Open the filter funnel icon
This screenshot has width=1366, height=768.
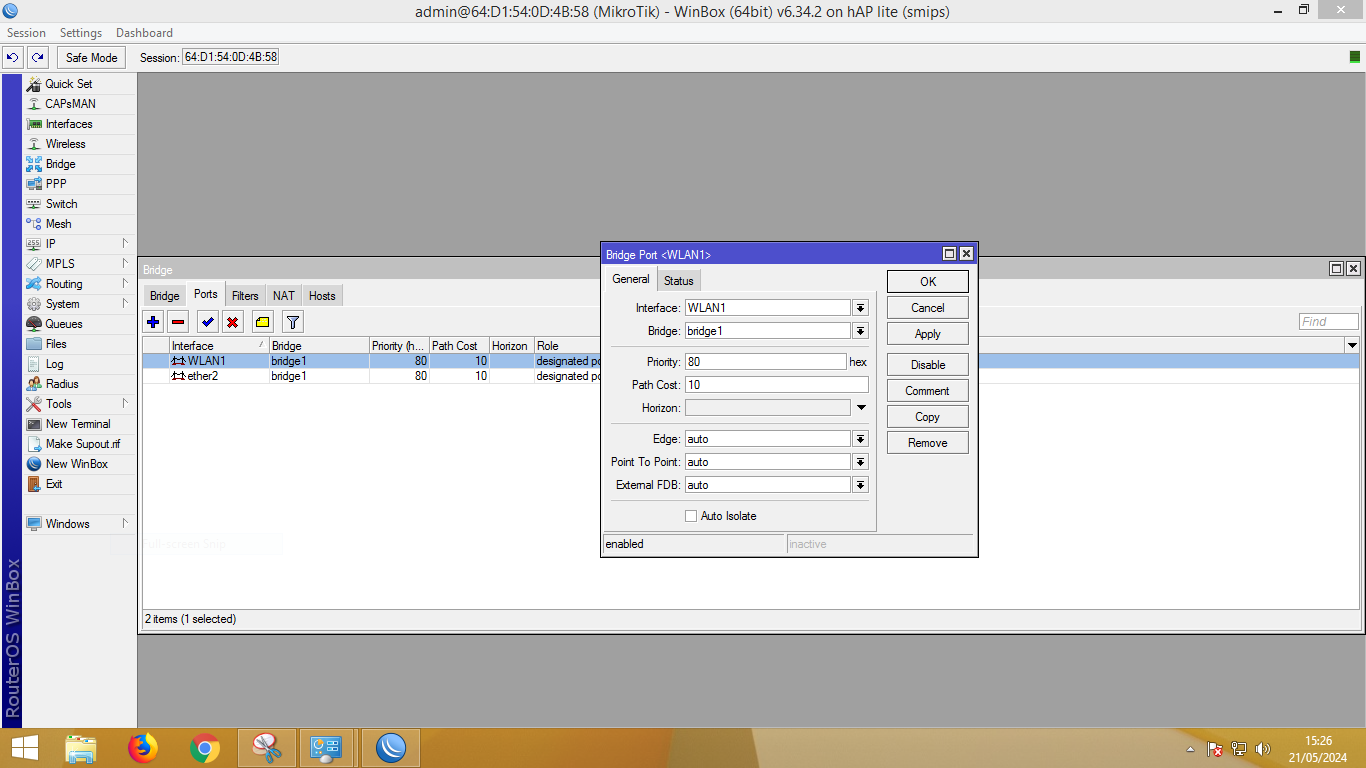(x=292, y=322)
